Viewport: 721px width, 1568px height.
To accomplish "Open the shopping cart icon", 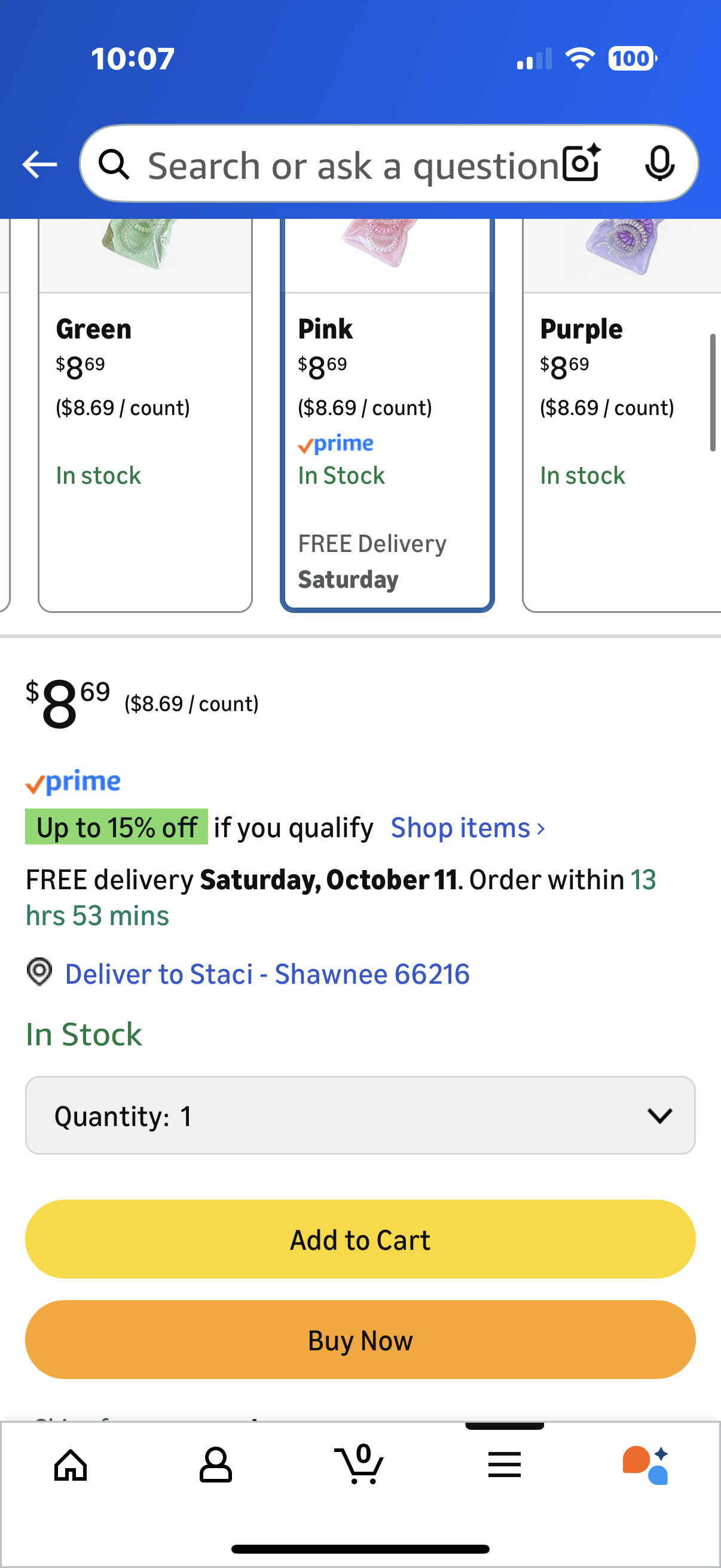I will click(x=359, y=1465).
